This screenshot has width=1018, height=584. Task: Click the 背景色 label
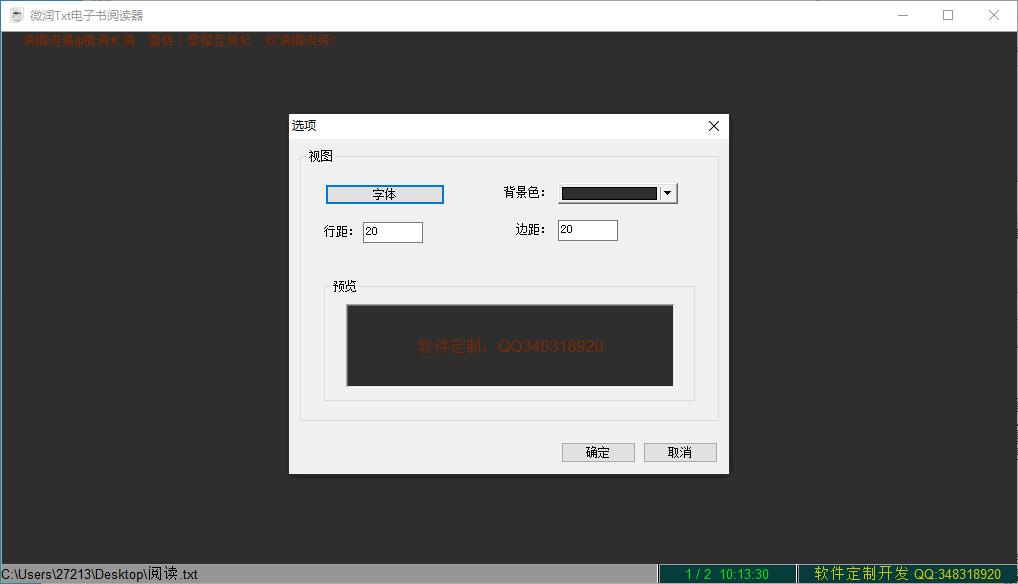[x=524, y=193]
